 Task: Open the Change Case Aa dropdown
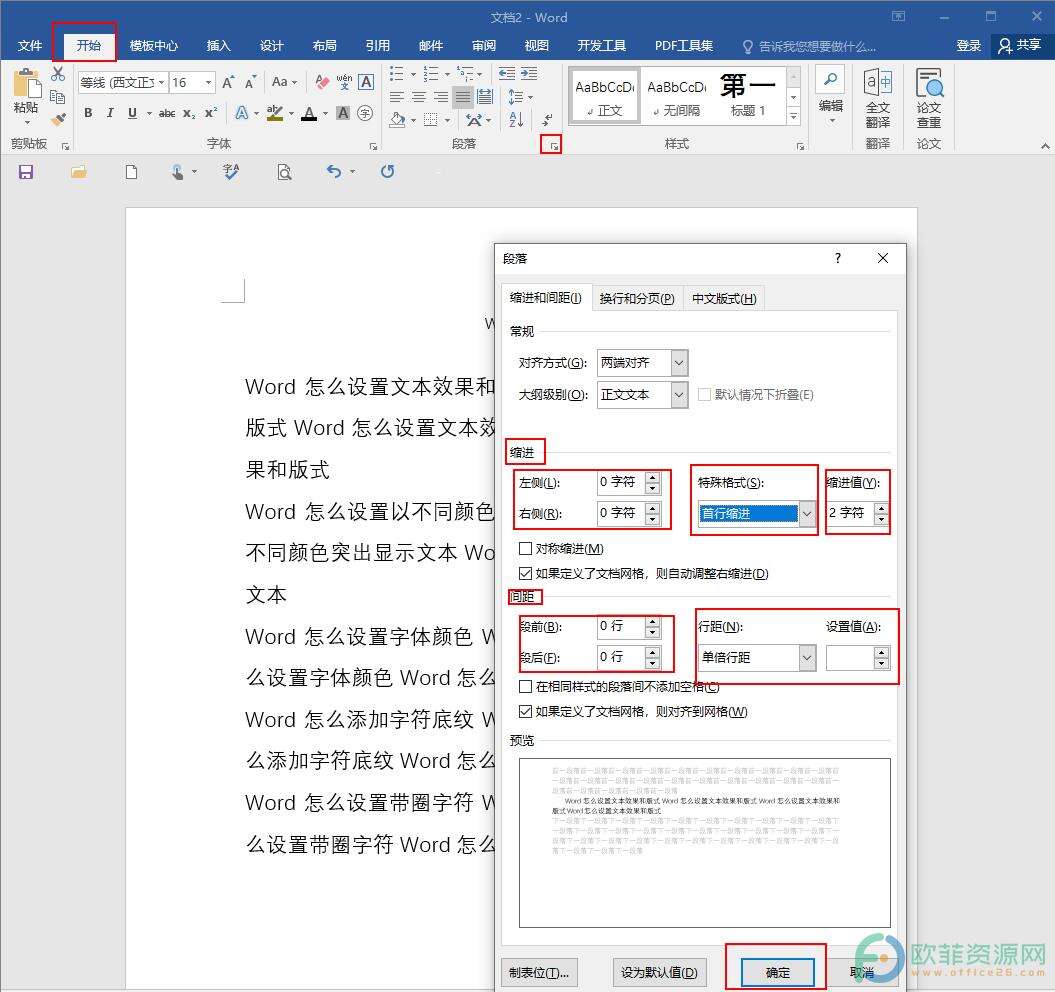(x=284, y=82)
